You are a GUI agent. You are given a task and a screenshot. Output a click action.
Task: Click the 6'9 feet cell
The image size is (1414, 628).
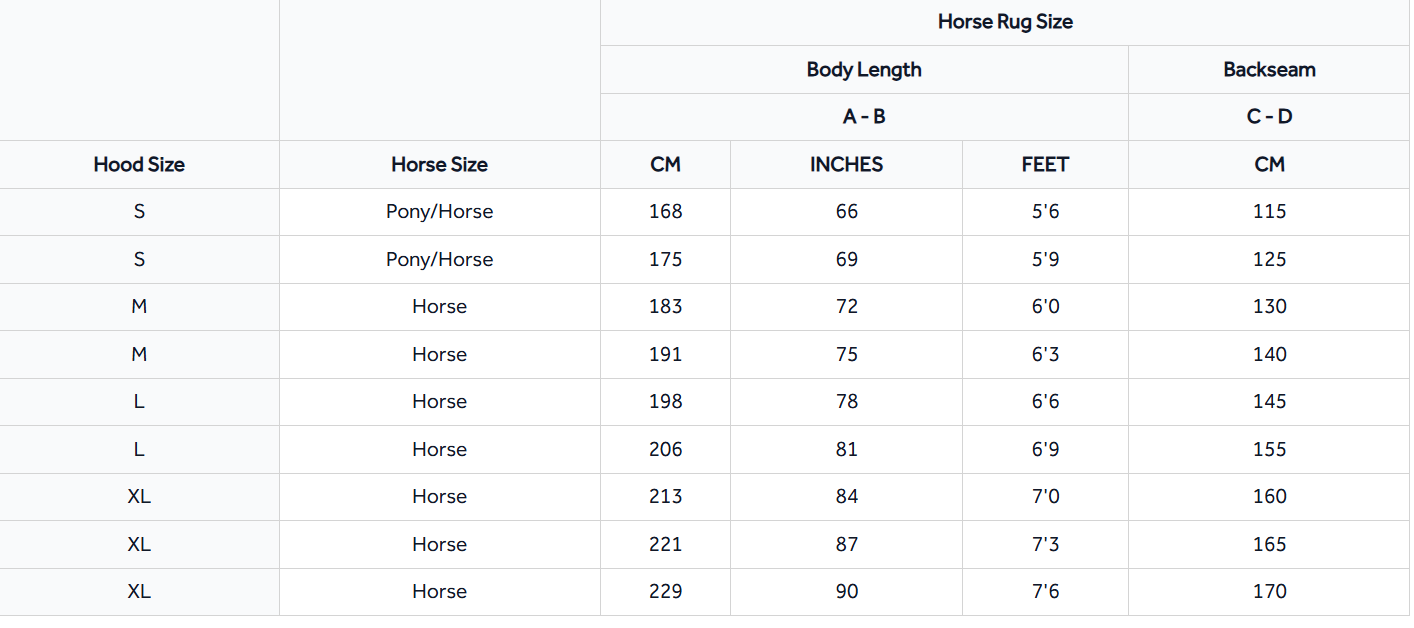point(1045,449)
